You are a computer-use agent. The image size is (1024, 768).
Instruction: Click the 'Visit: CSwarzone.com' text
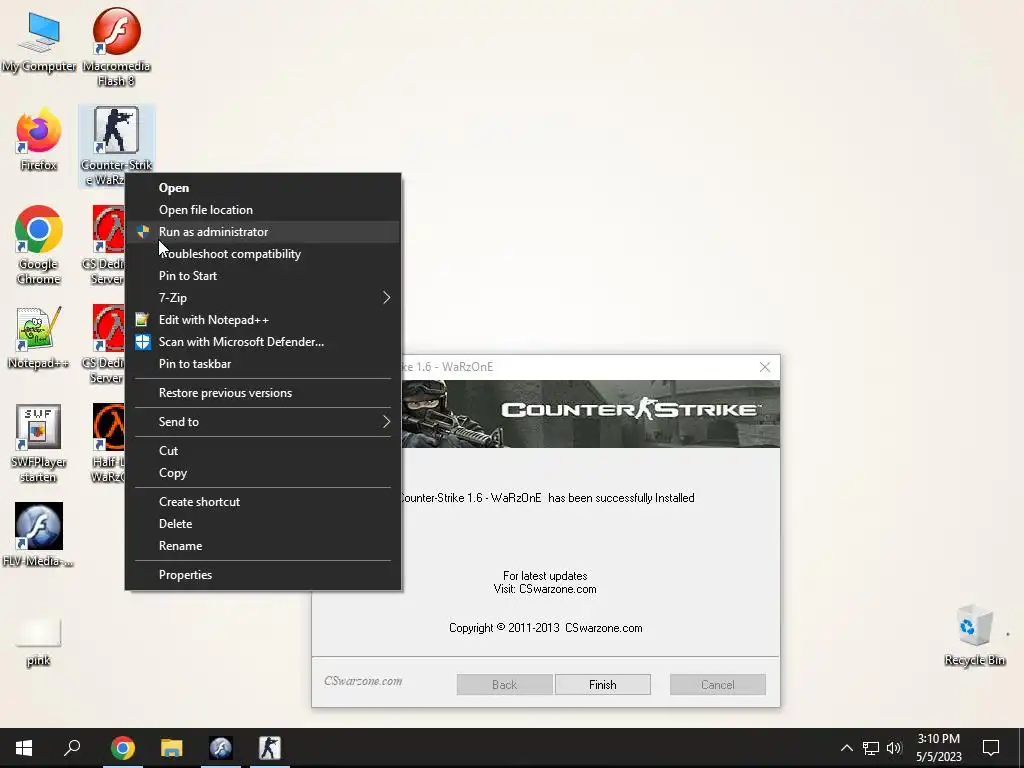[x=545, y=589]
